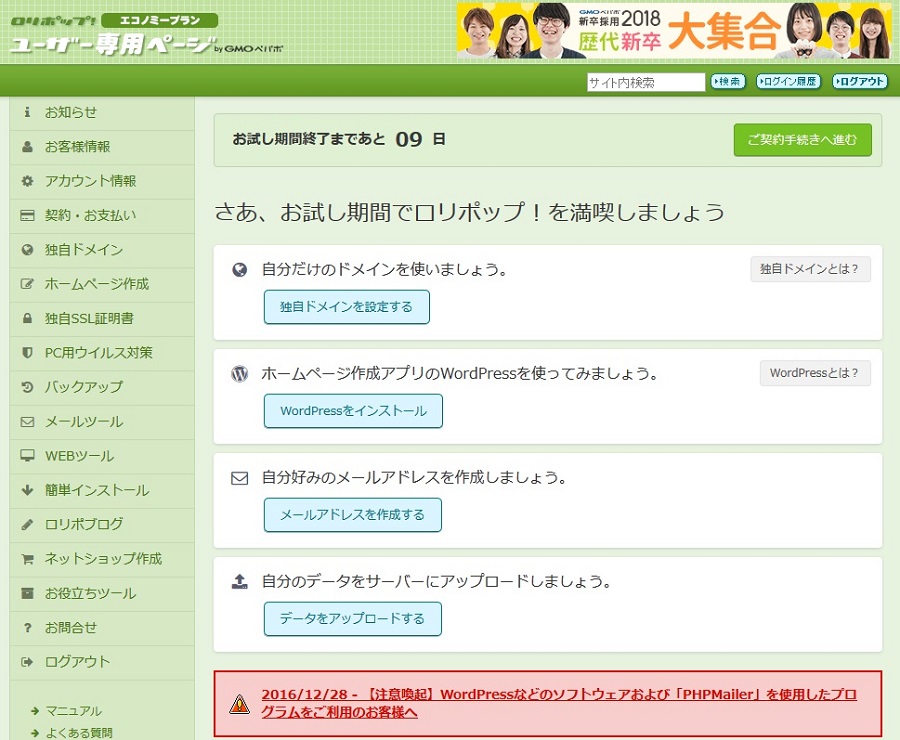
Task: Click the credit card icon beside 契約・お支払い
Action: click(27, 215)
